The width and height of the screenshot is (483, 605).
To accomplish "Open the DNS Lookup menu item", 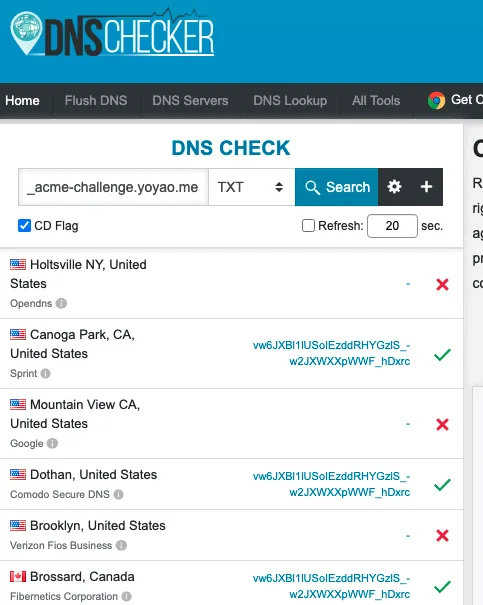I will pyautogui.click(x=290, y=100).
